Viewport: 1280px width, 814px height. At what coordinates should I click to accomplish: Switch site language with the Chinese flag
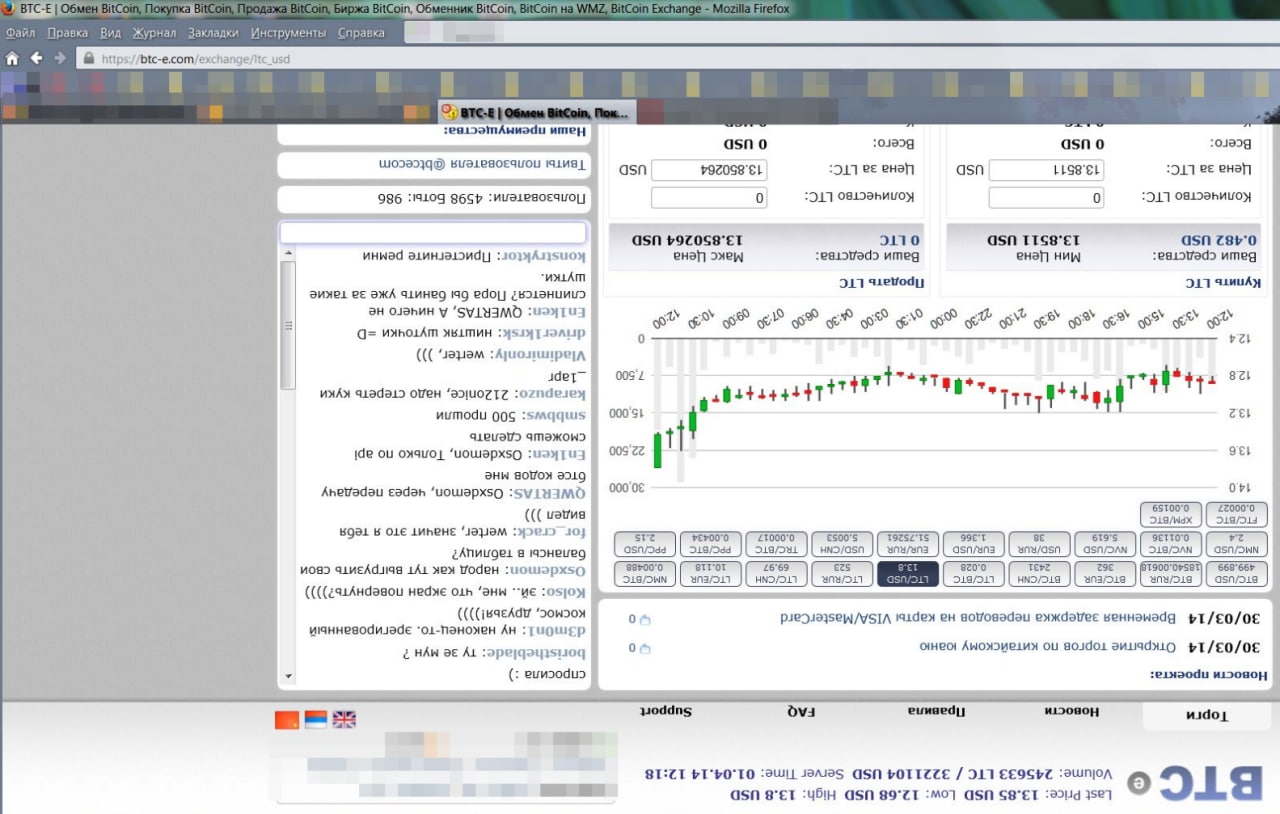(x=287, y=719)
